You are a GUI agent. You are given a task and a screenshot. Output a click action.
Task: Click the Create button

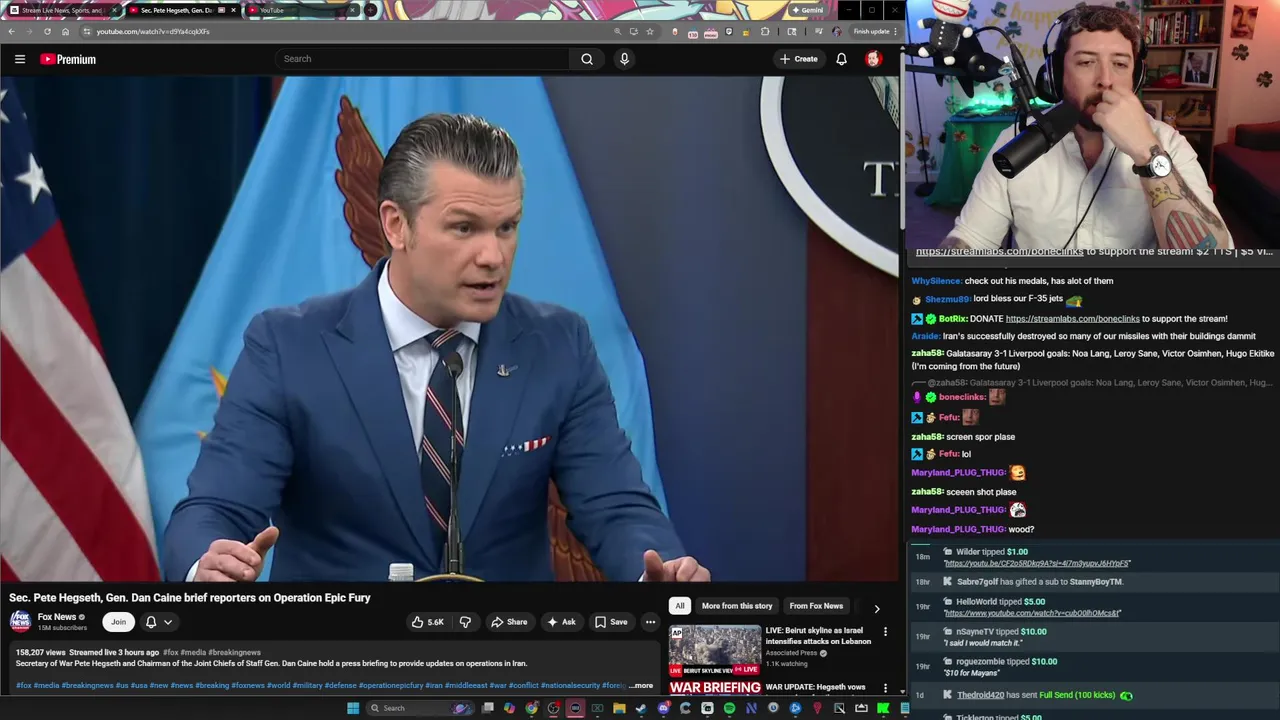click(799, 59)
